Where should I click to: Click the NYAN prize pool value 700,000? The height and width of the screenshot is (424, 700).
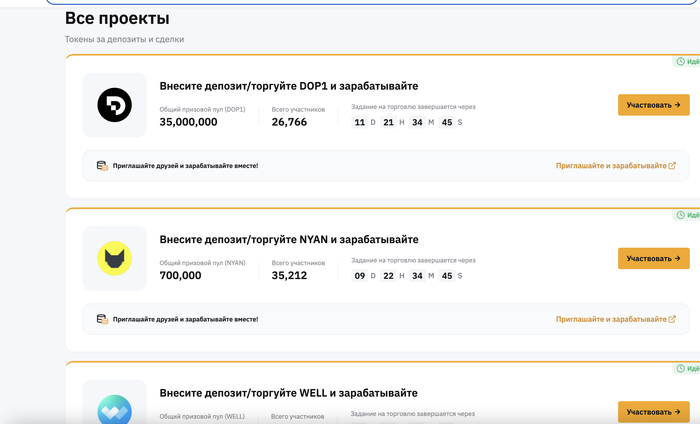click(181, 276)
